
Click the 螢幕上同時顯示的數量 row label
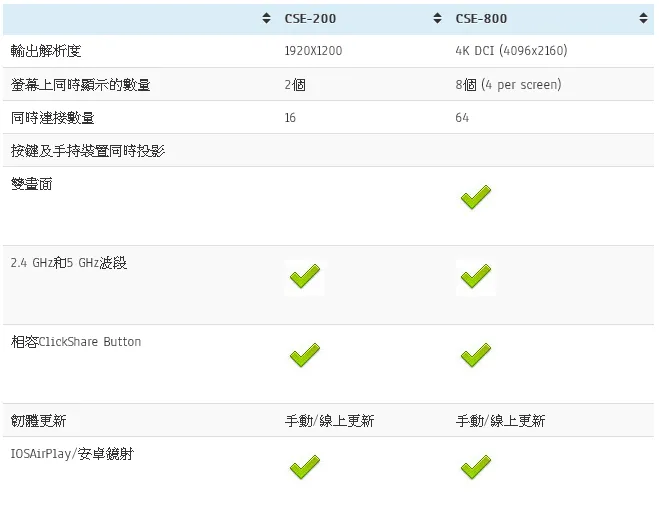tap(80, 84)
